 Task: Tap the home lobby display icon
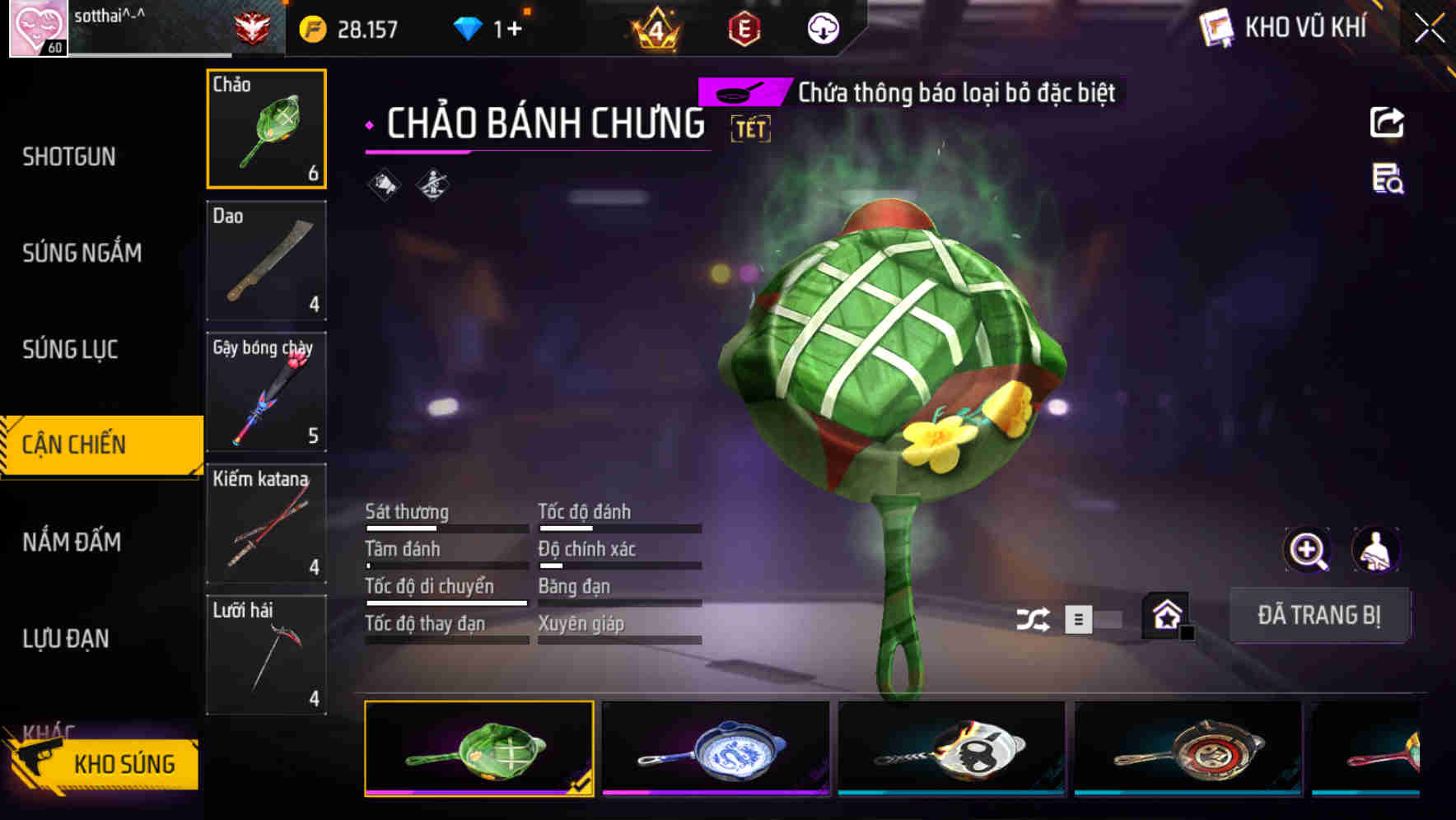click(1167, 615)
